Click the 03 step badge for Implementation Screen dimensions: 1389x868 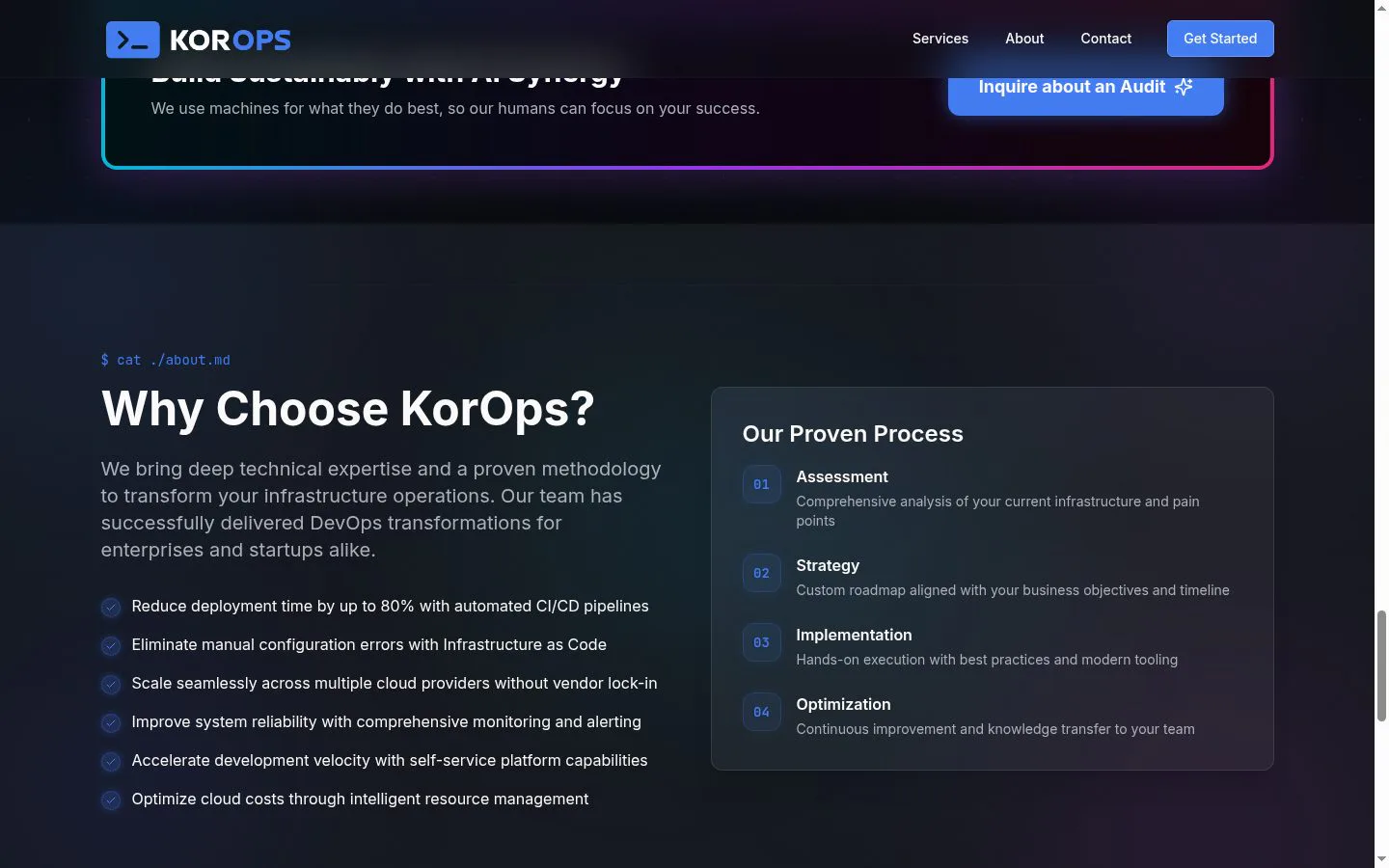761,642
